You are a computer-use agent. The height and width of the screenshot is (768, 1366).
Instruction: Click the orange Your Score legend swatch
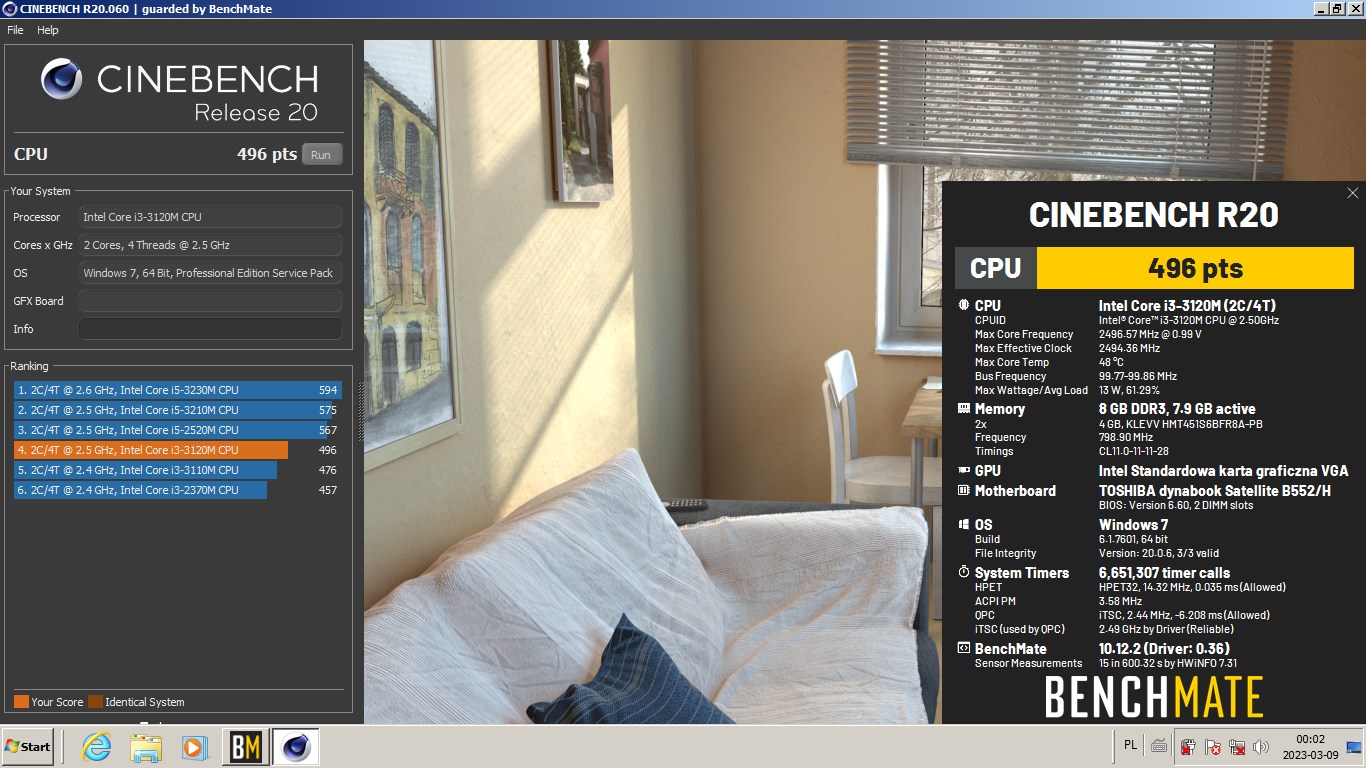(21, 702)
